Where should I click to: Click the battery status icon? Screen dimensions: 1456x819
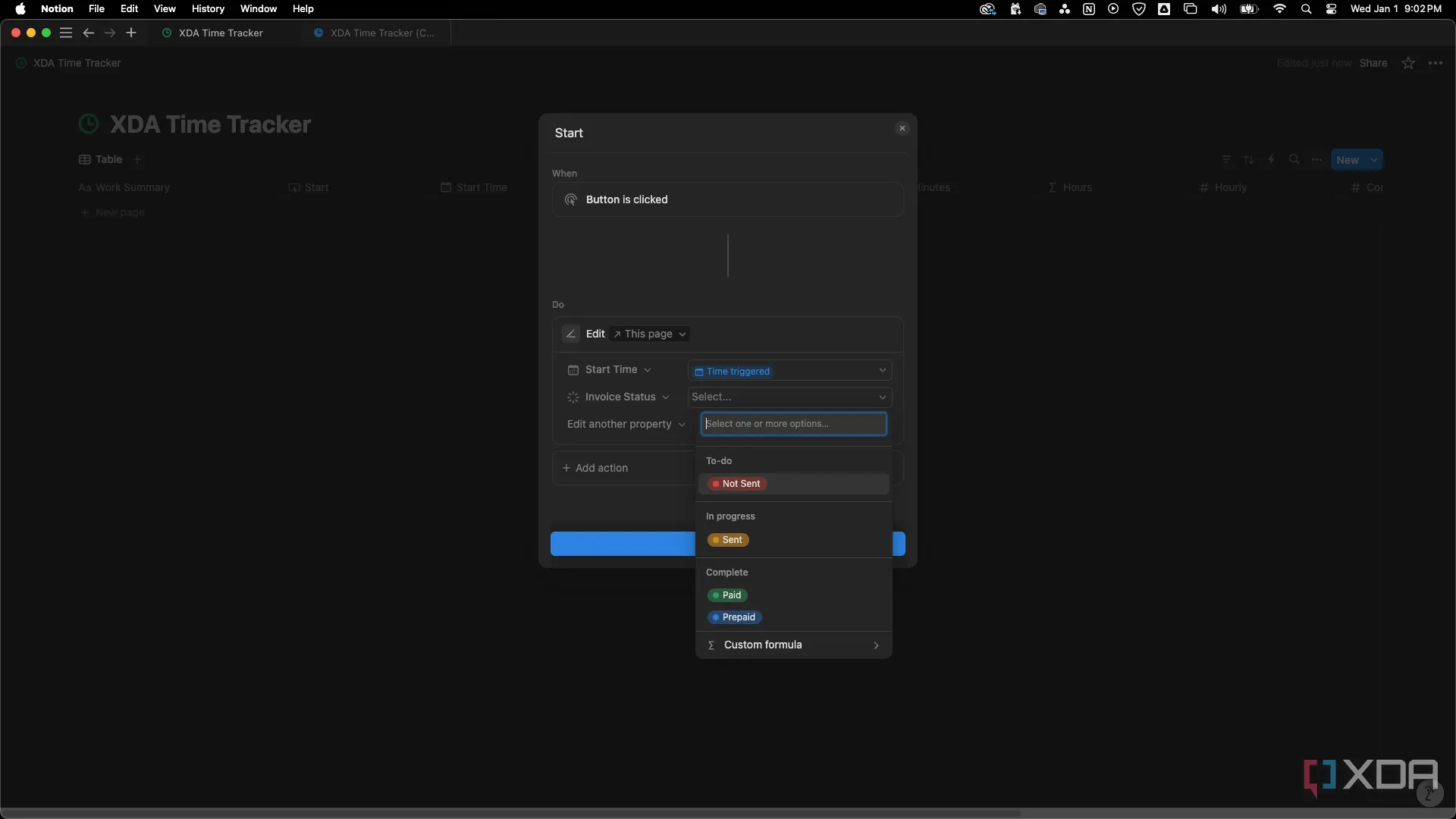1249,9
